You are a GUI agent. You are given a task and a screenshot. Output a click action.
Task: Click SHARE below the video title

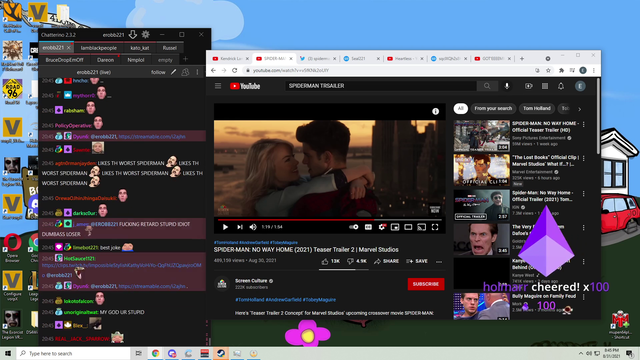tap(386, 261)
